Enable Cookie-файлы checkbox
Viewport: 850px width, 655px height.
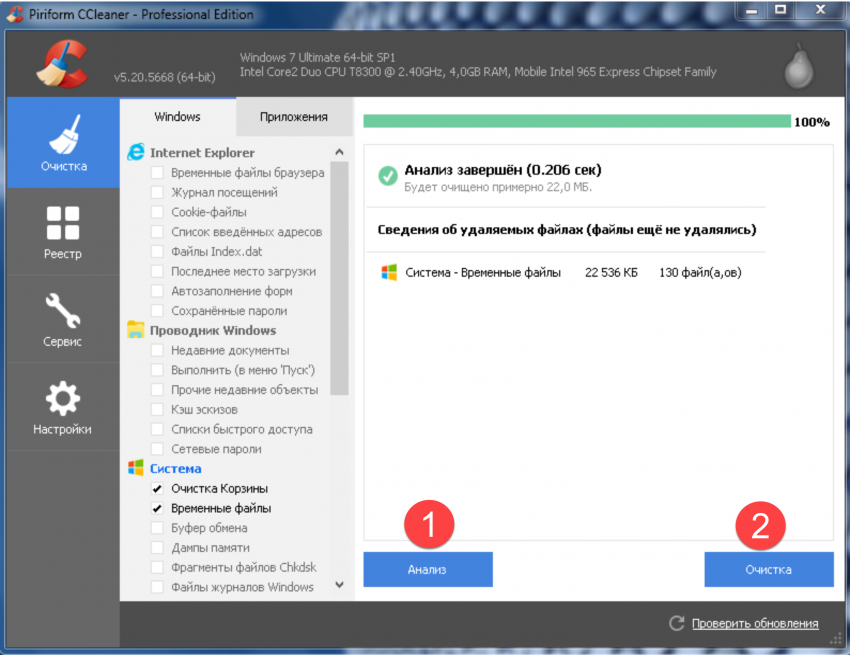click(157, 212)
